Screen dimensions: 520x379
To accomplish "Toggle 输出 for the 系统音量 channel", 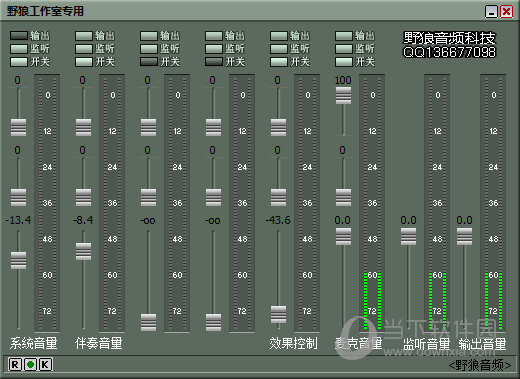I will 19,36.
